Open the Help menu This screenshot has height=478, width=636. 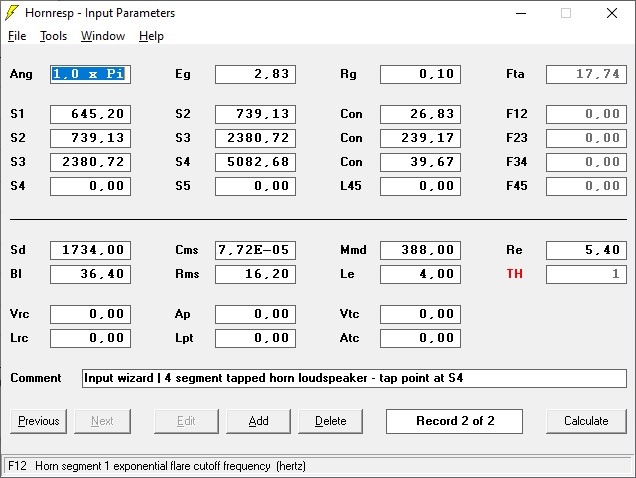tap(151, 36)
